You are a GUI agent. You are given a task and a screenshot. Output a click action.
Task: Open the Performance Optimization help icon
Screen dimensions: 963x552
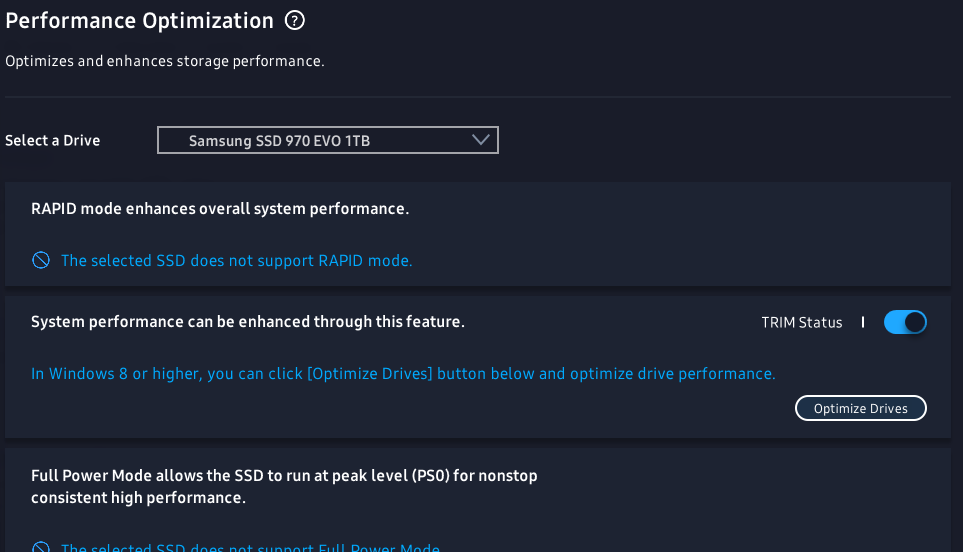tap(295, 20)
